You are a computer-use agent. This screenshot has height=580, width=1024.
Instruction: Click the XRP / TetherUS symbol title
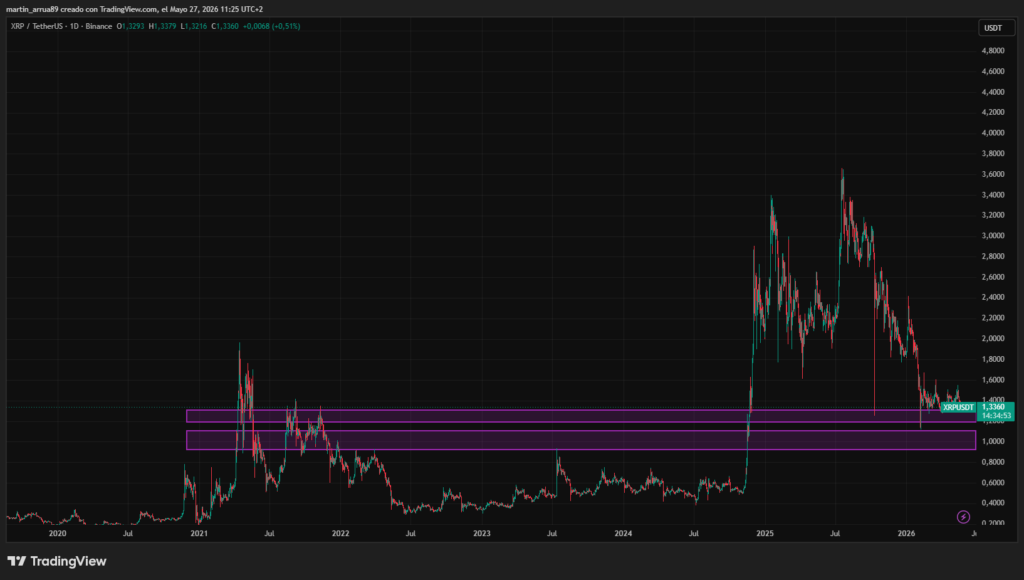click(61, 26)
